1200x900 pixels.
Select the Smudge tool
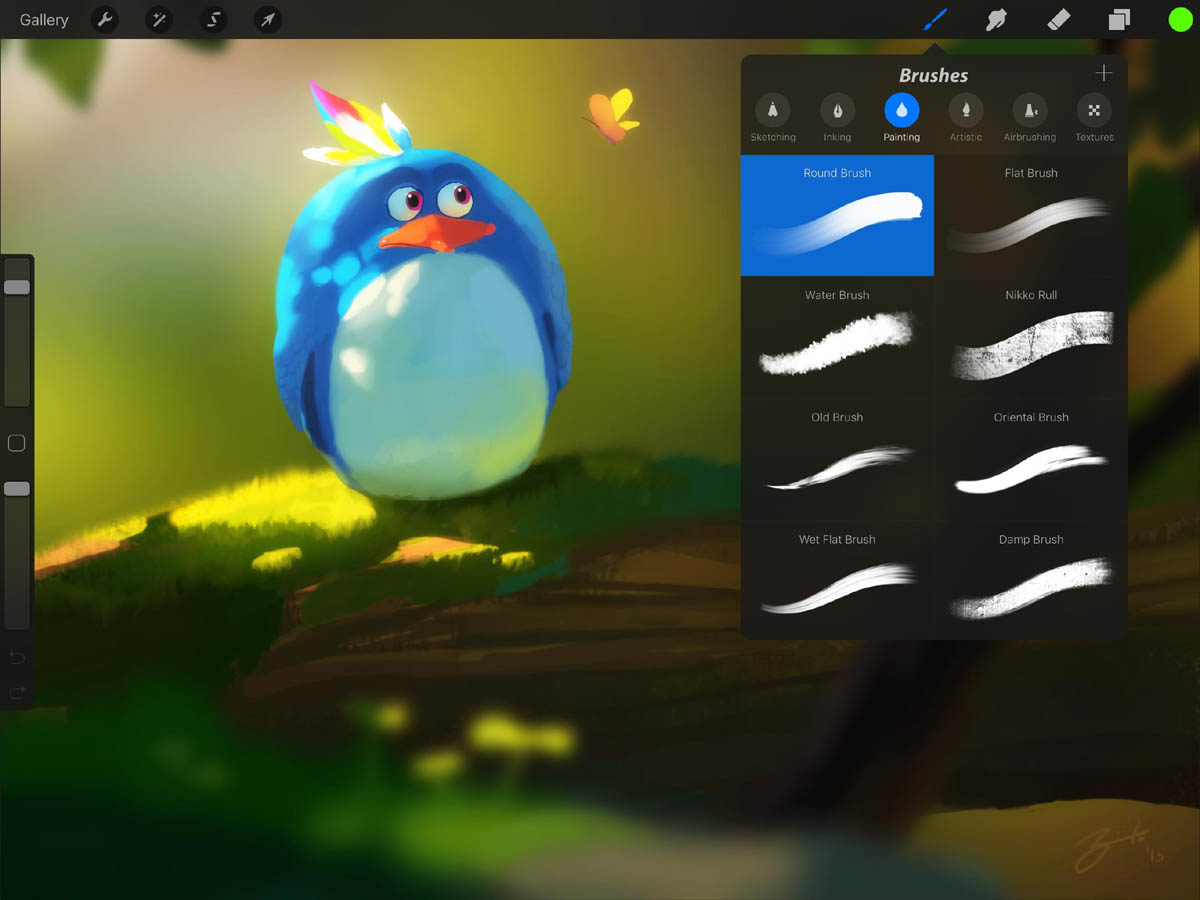pos(996,19)
